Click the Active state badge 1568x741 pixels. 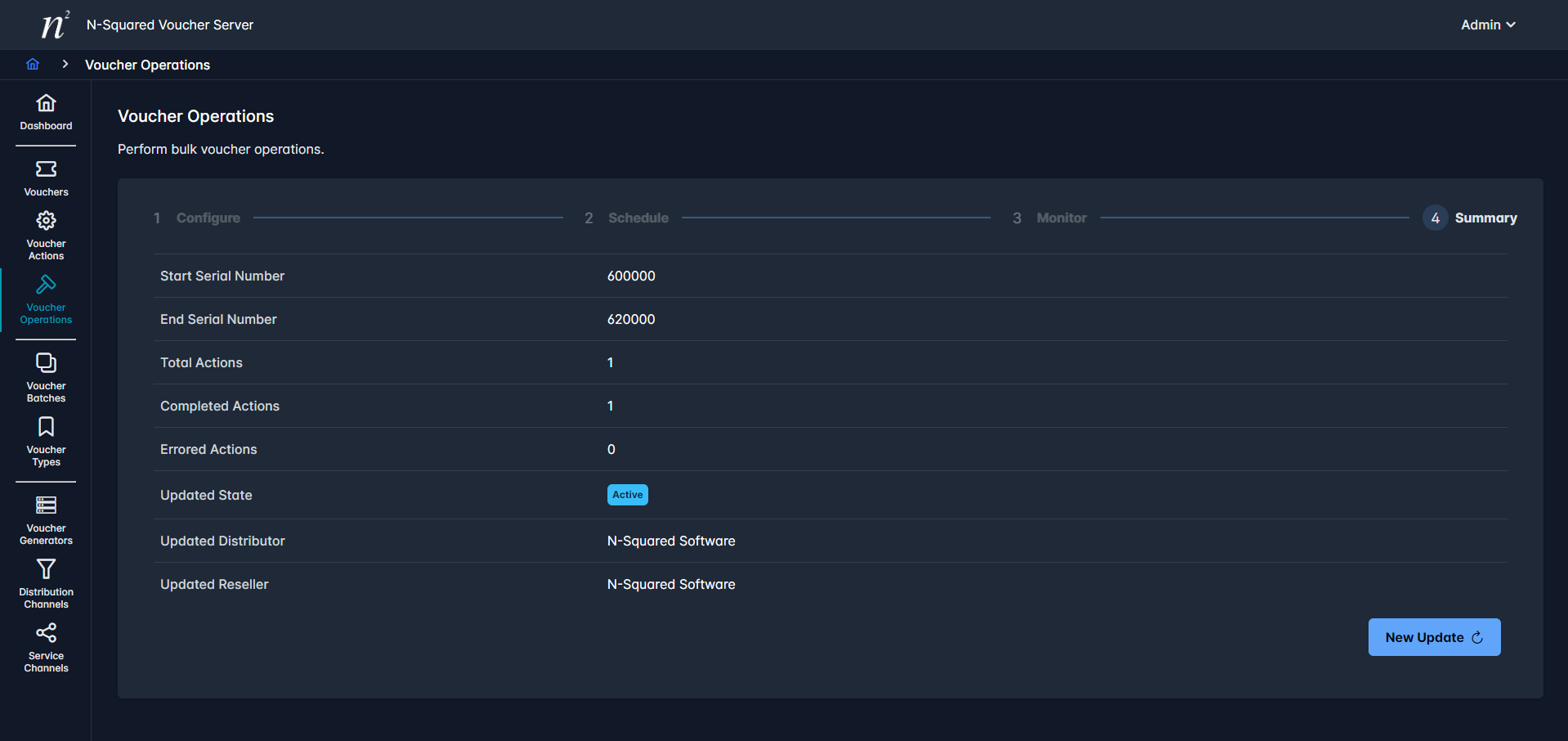pyautogui.click(x=627, y=495)
